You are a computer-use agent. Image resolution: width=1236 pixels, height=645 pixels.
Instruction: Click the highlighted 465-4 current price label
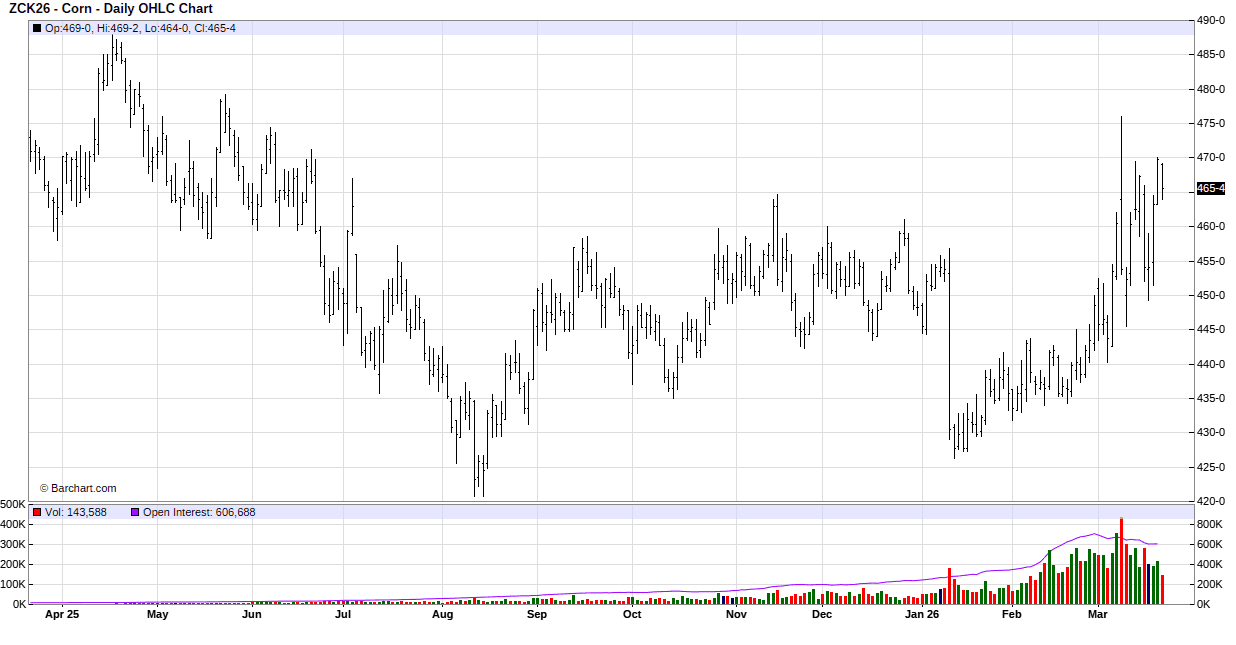coord(1211,188)
